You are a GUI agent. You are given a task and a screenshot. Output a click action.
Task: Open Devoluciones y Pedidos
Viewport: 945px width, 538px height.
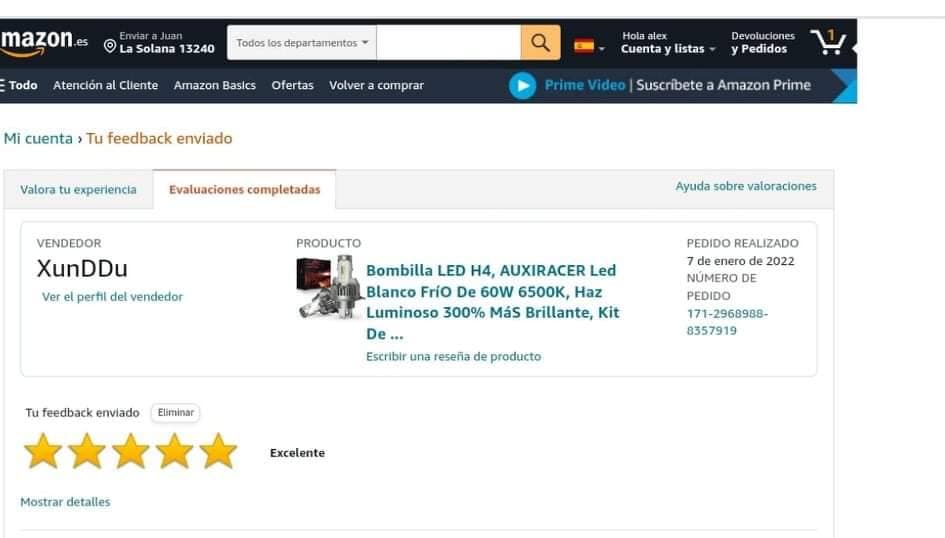pyautogui.click(x=763, y=43)
